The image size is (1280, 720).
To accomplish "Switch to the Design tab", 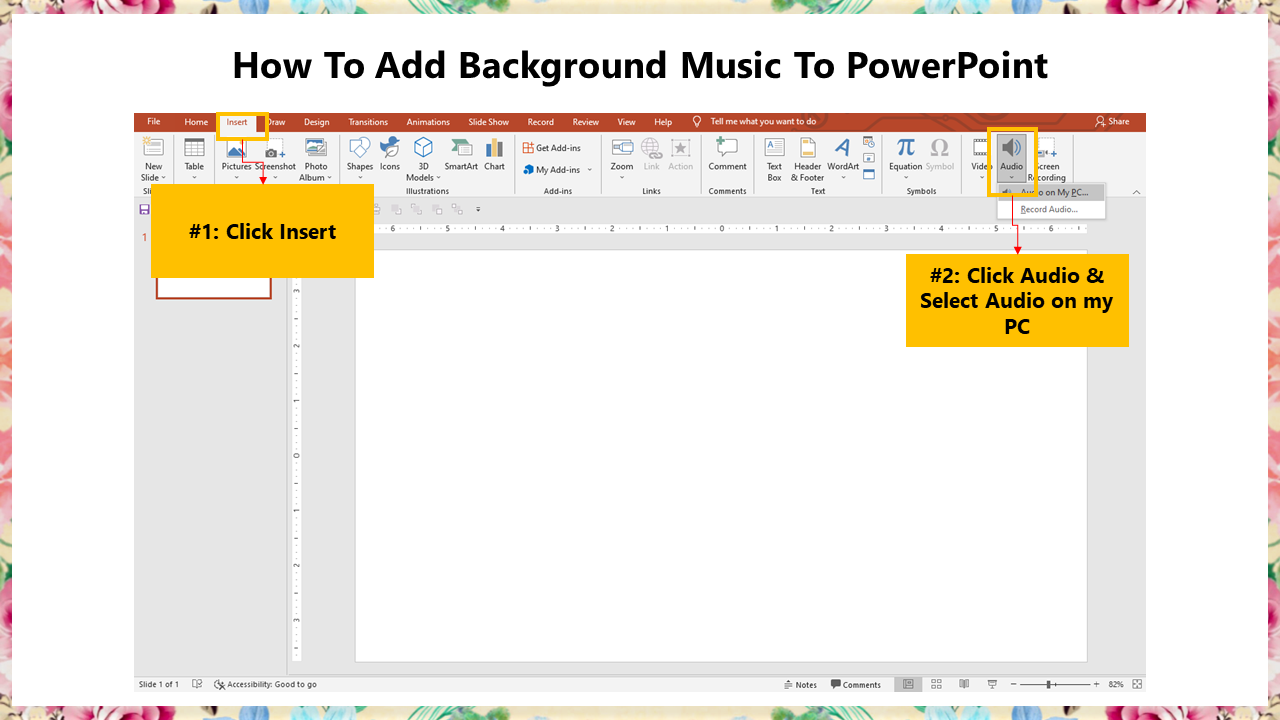I will 317,122.
